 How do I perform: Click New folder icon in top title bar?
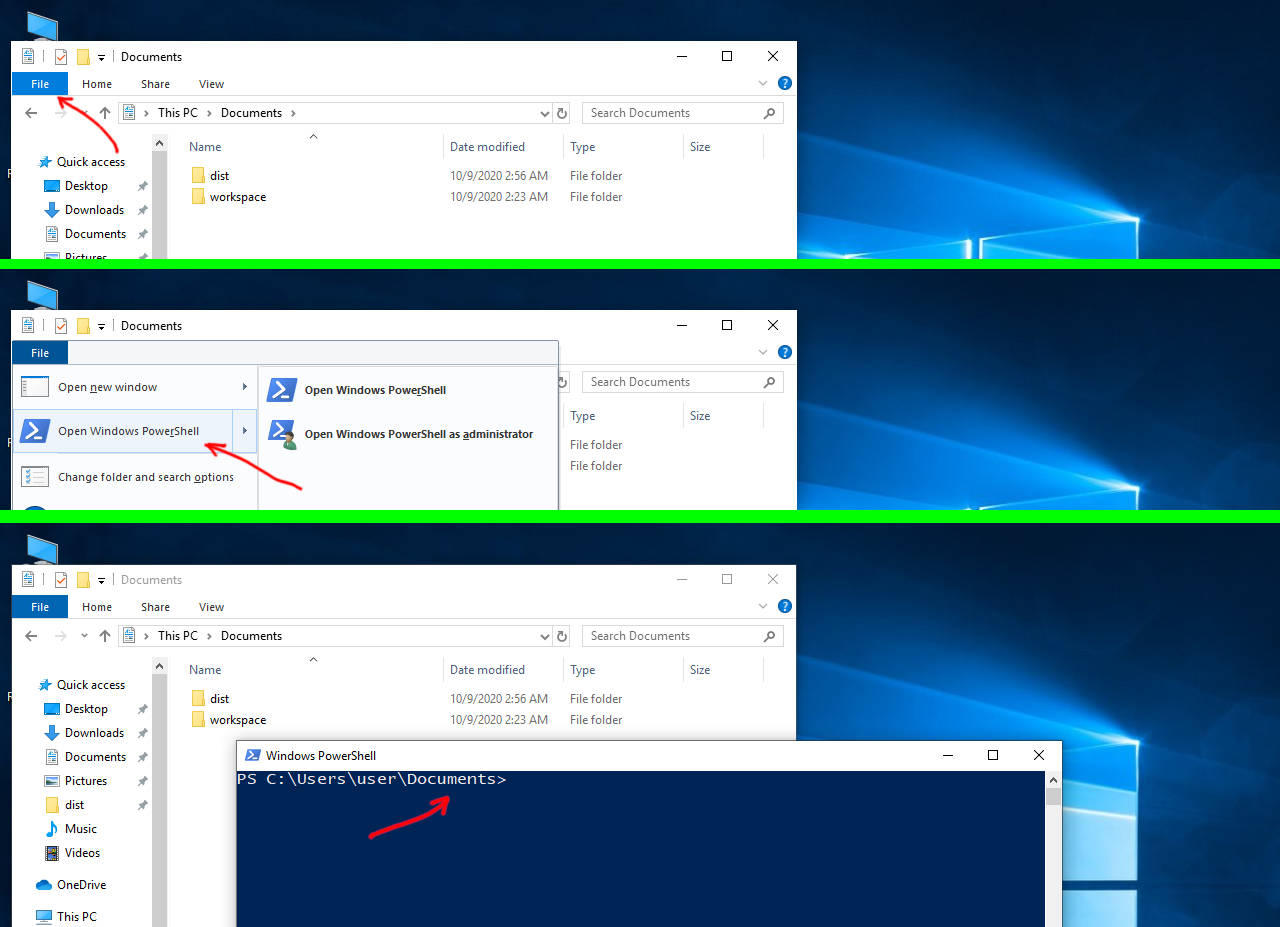(84, 57)
